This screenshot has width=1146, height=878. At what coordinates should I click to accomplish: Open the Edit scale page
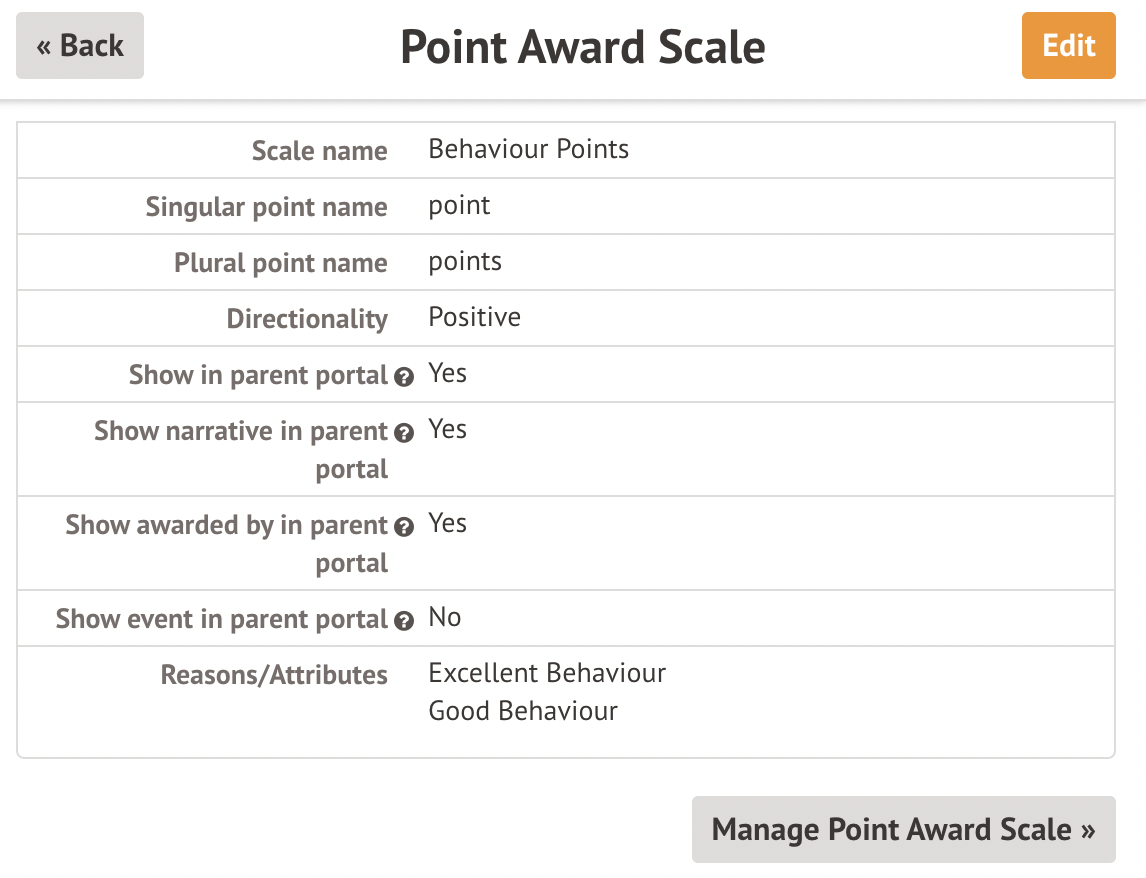pos(1068,46)
